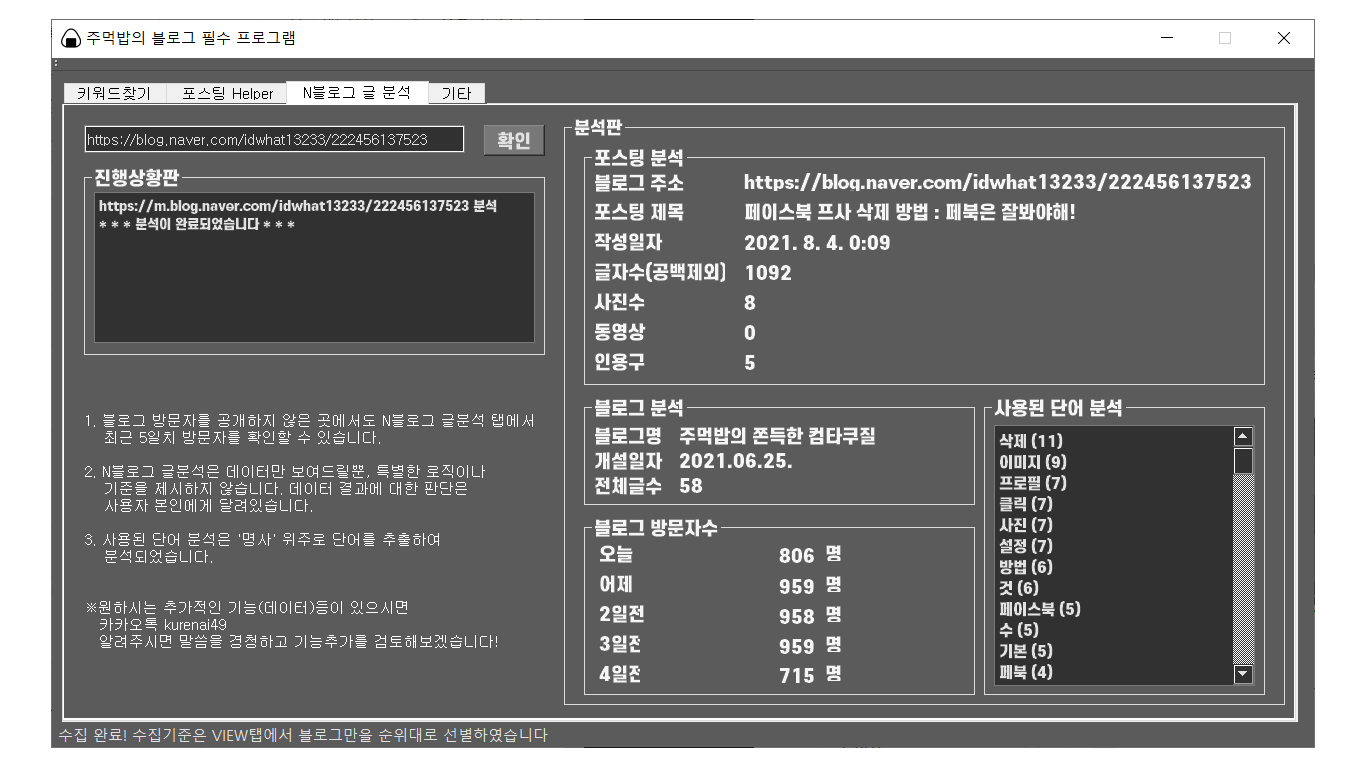Click the blog URL input field

(x=274, y=140)
